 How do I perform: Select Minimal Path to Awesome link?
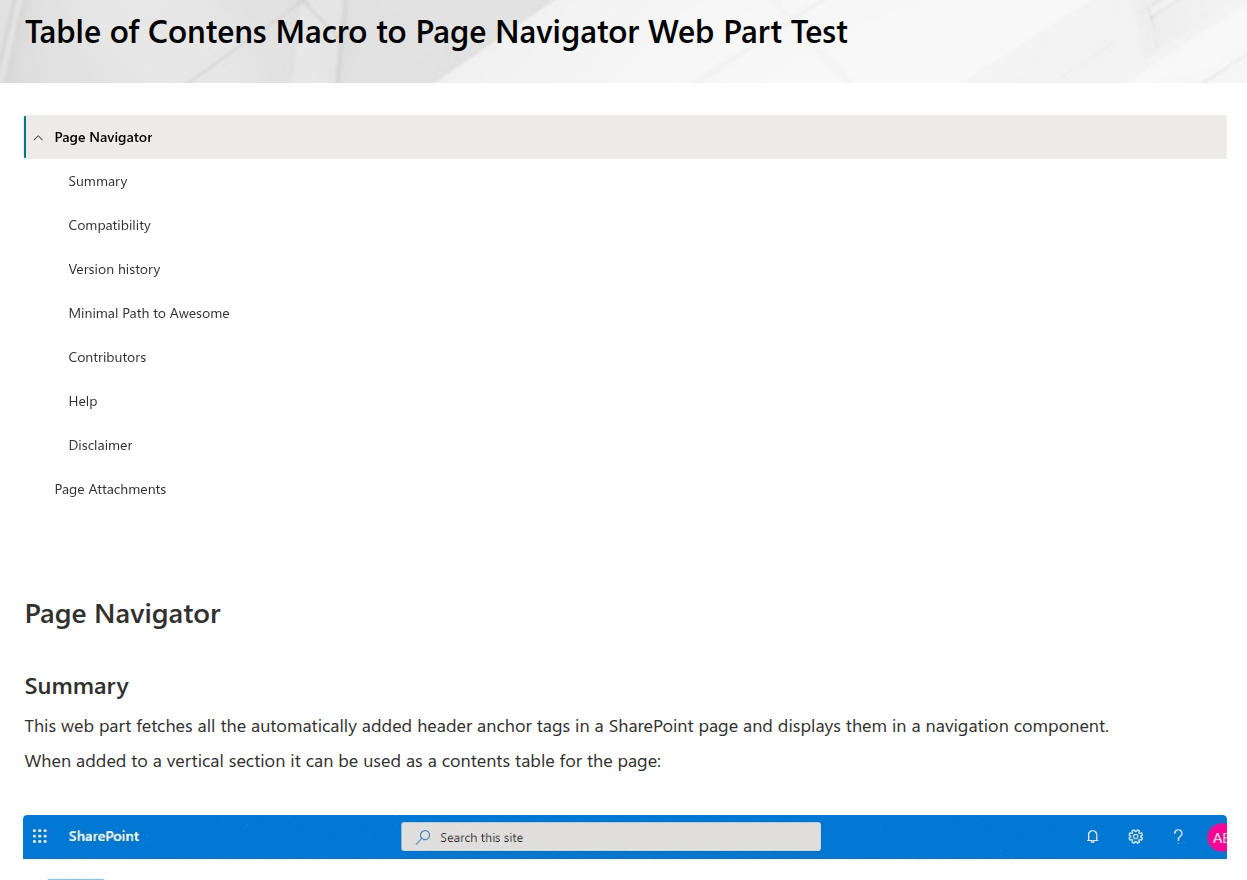tap(148, 313)
